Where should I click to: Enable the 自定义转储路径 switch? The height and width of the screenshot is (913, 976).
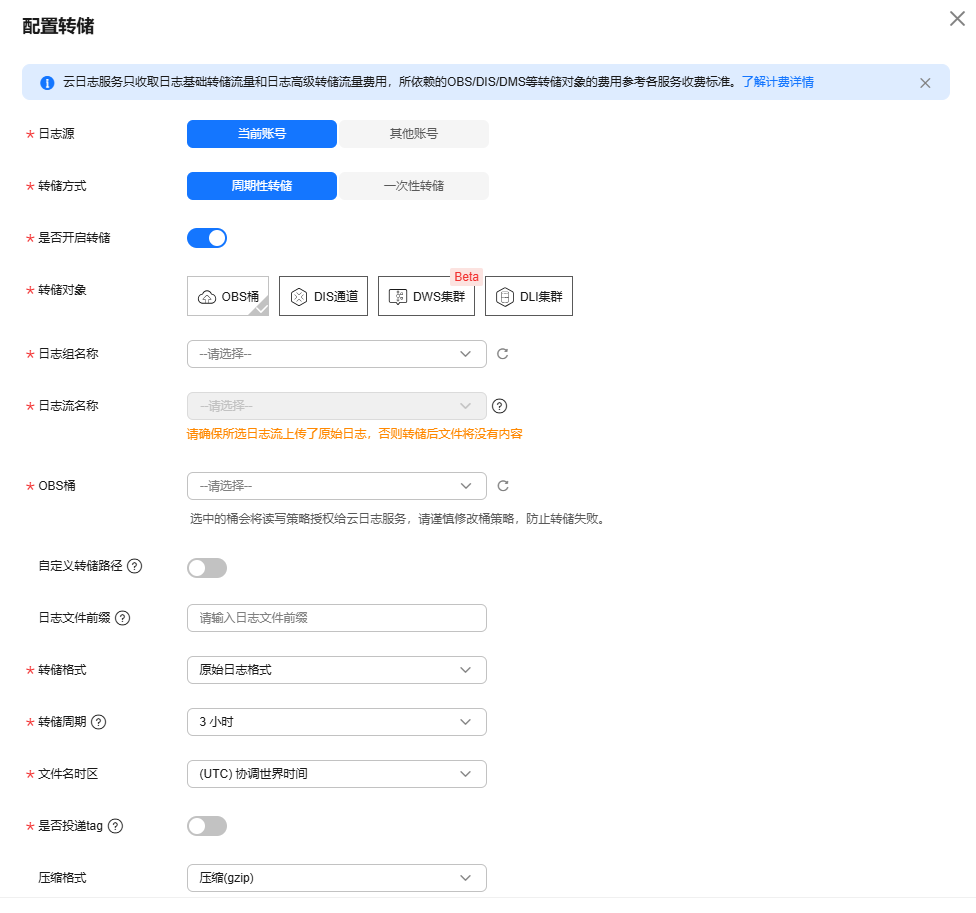point(207,568)
